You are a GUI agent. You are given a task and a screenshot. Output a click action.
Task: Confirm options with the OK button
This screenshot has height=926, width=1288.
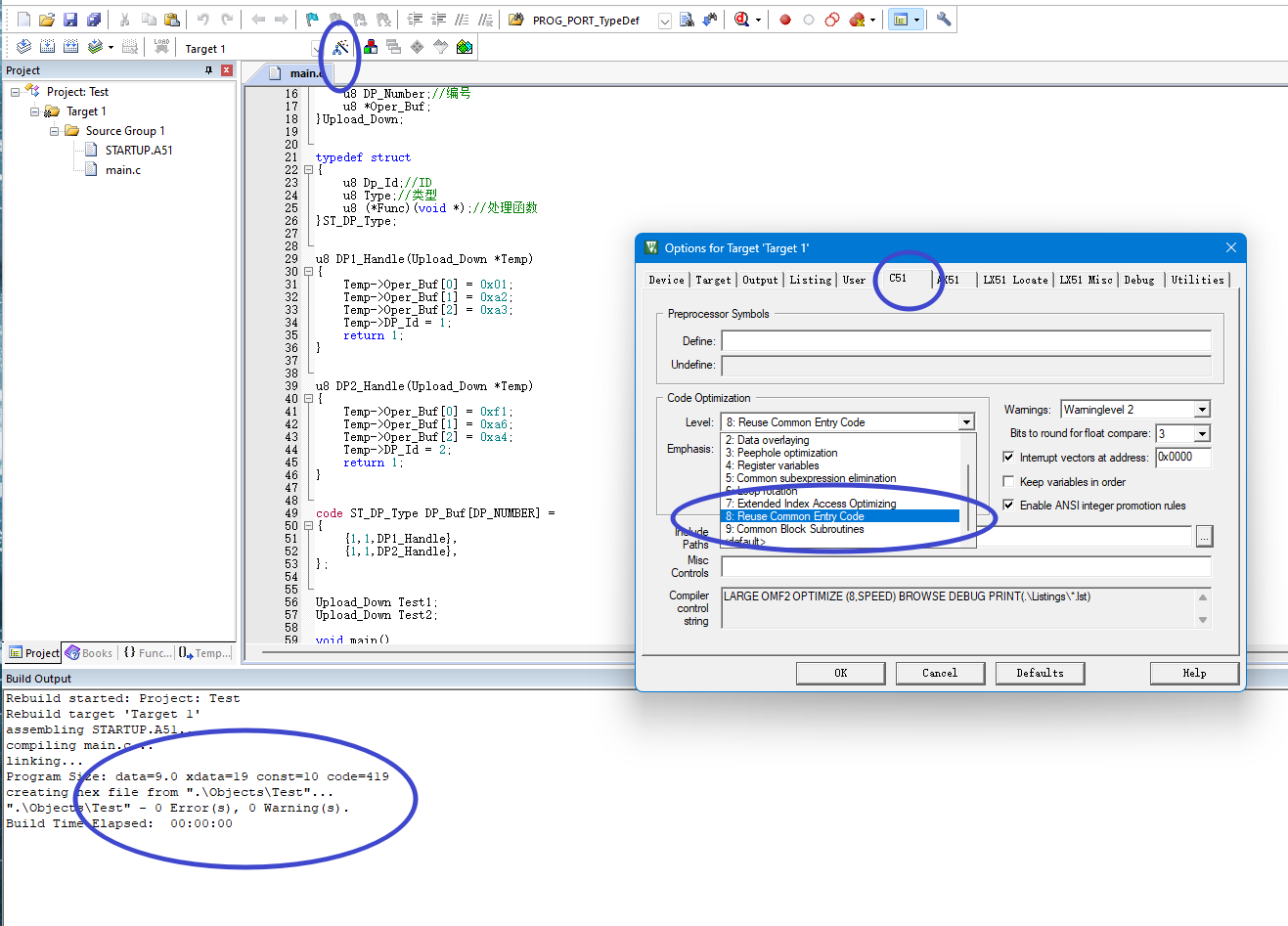pos(840,673)
